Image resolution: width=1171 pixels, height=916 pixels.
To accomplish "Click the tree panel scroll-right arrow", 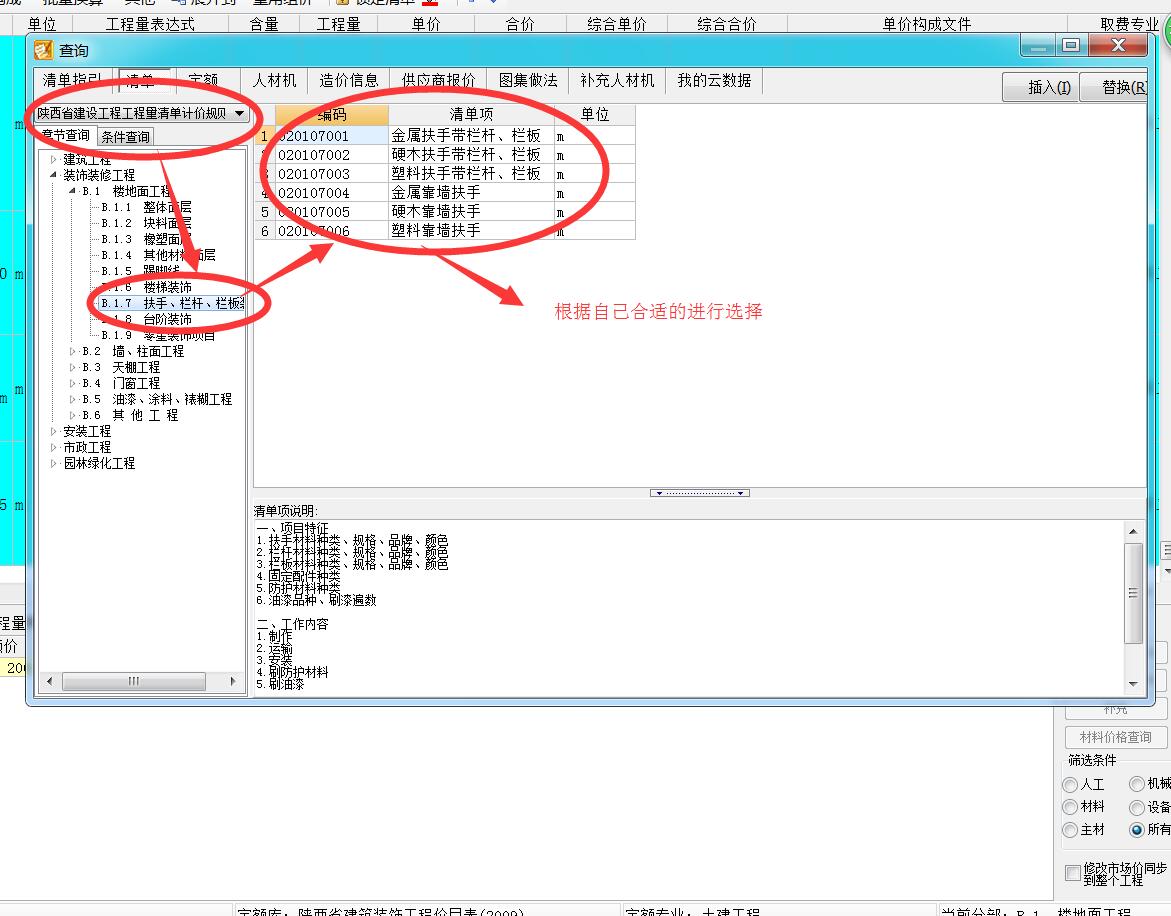I will pyautogui.click(x=233, y=681).
